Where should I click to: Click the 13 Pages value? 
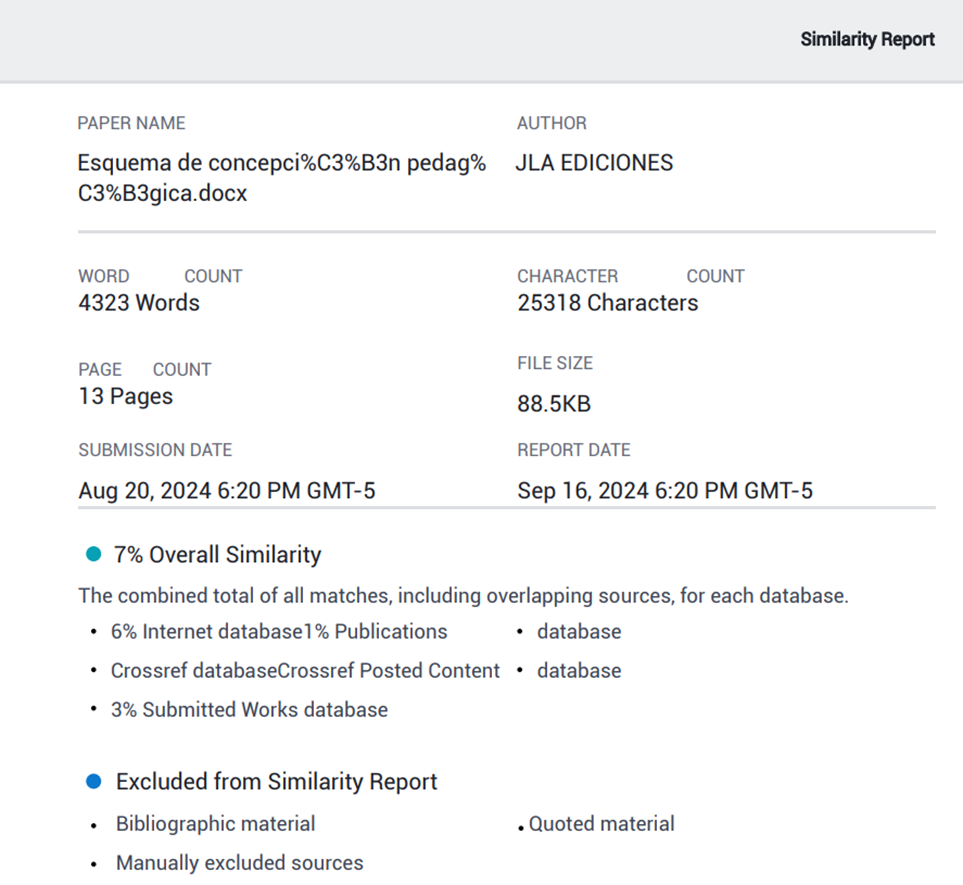pyautogui.click(x=125, y=396)
